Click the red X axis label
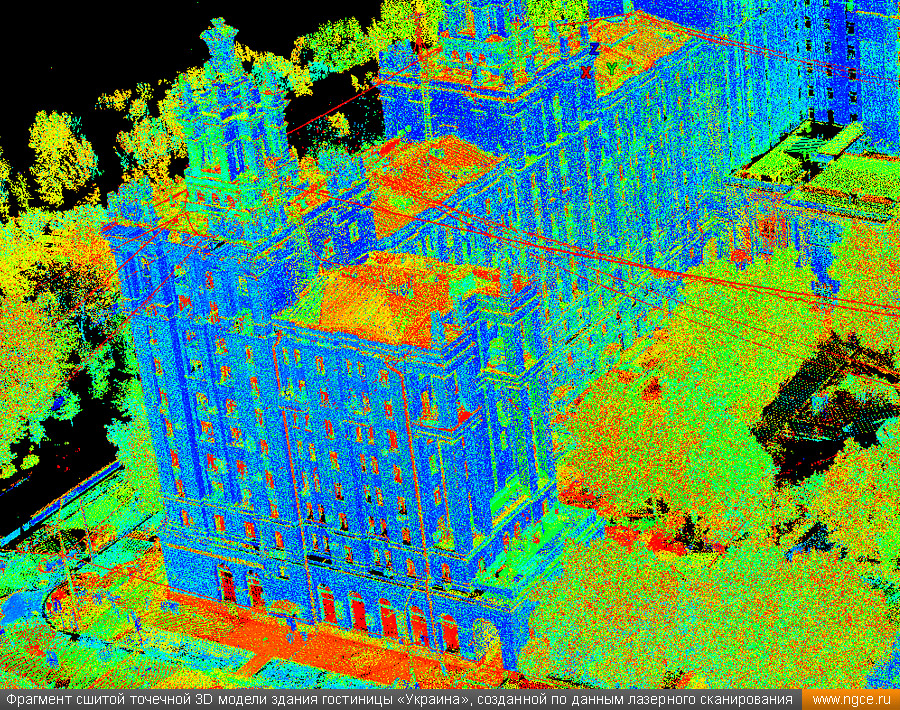 [x=585, y=72]
